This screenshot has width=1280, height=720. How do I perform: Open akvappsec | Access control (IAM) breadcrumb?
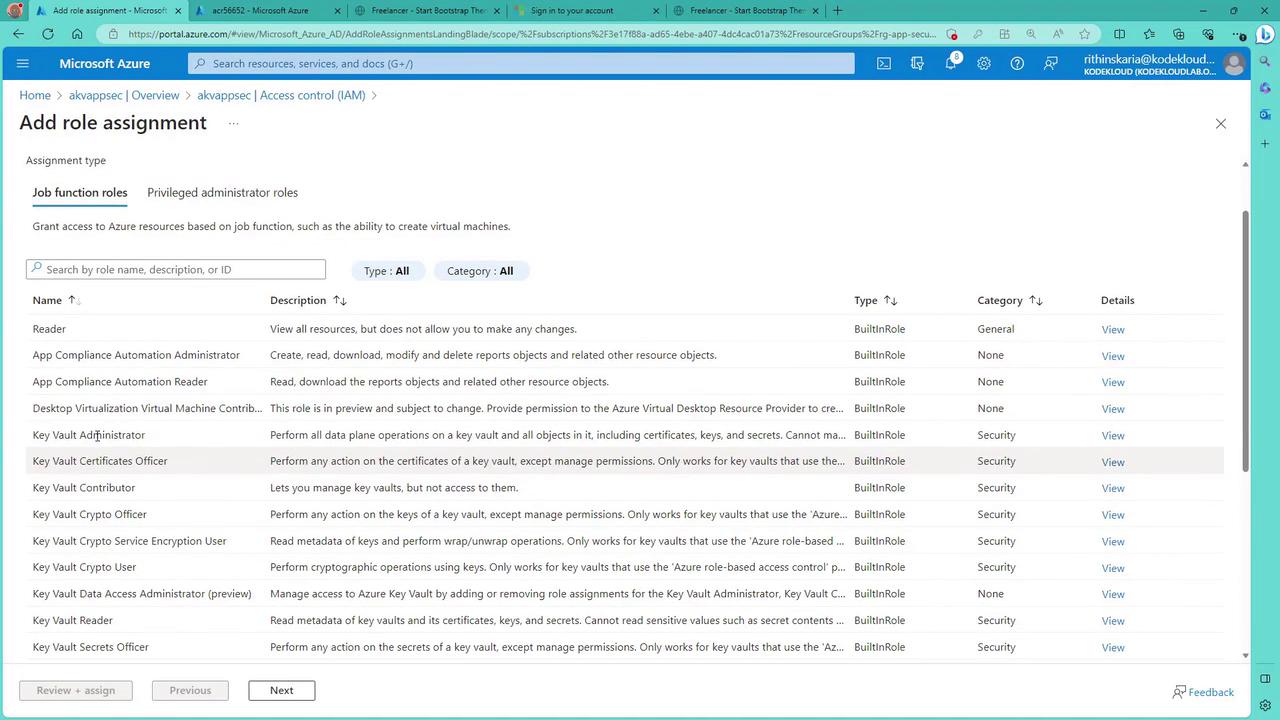pyautogui.click(x=281, y=95)
